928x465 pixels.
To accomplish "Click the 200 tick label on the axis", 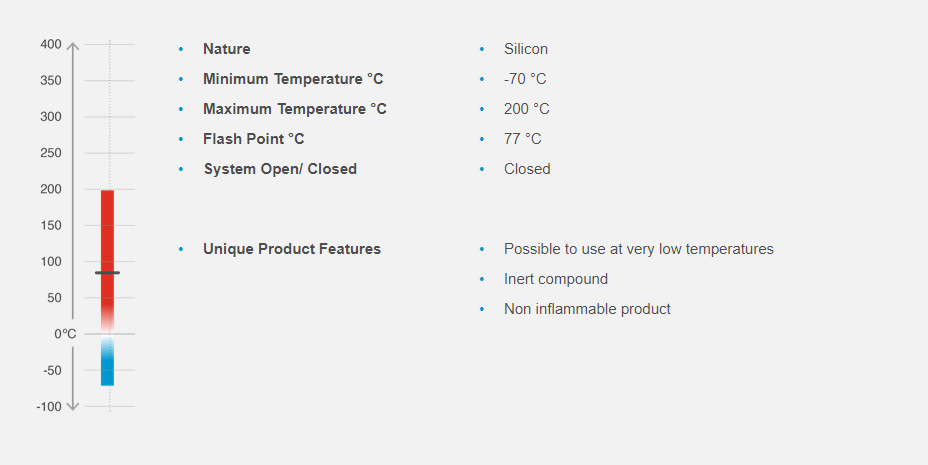I will pos(51,189).
